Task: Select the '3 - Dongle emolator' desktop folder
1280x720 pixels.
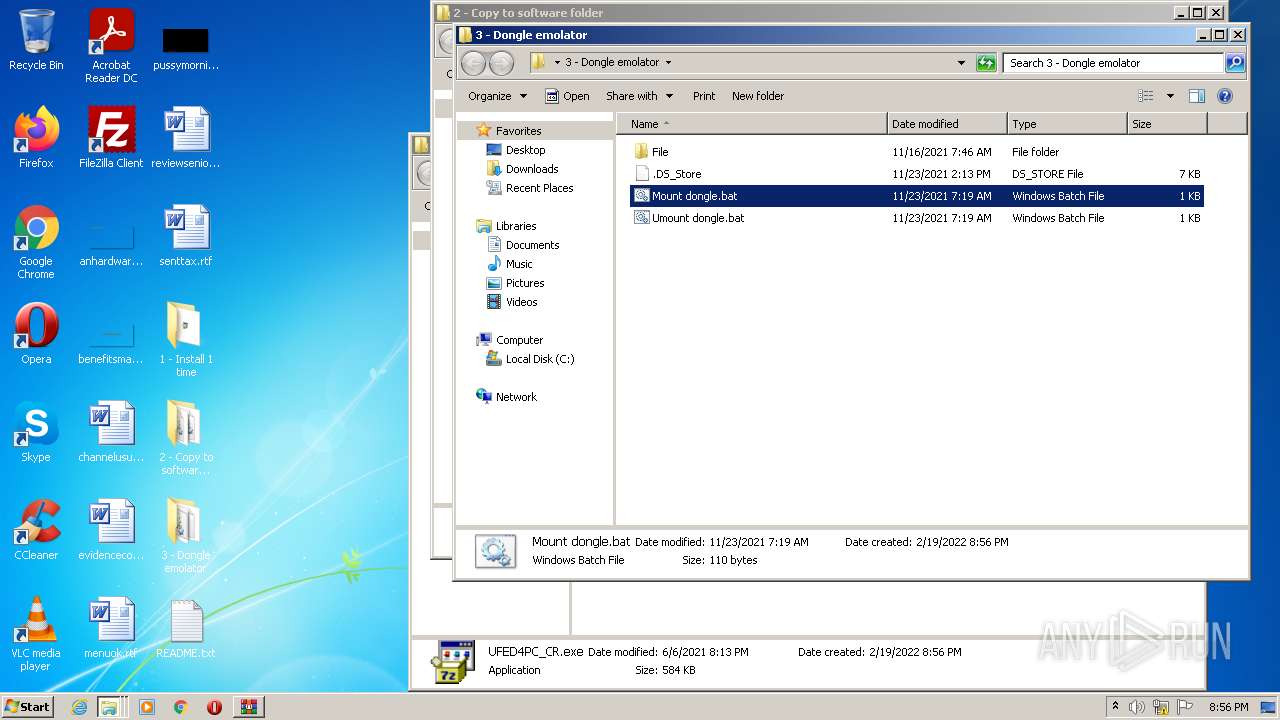Action: 186,536
